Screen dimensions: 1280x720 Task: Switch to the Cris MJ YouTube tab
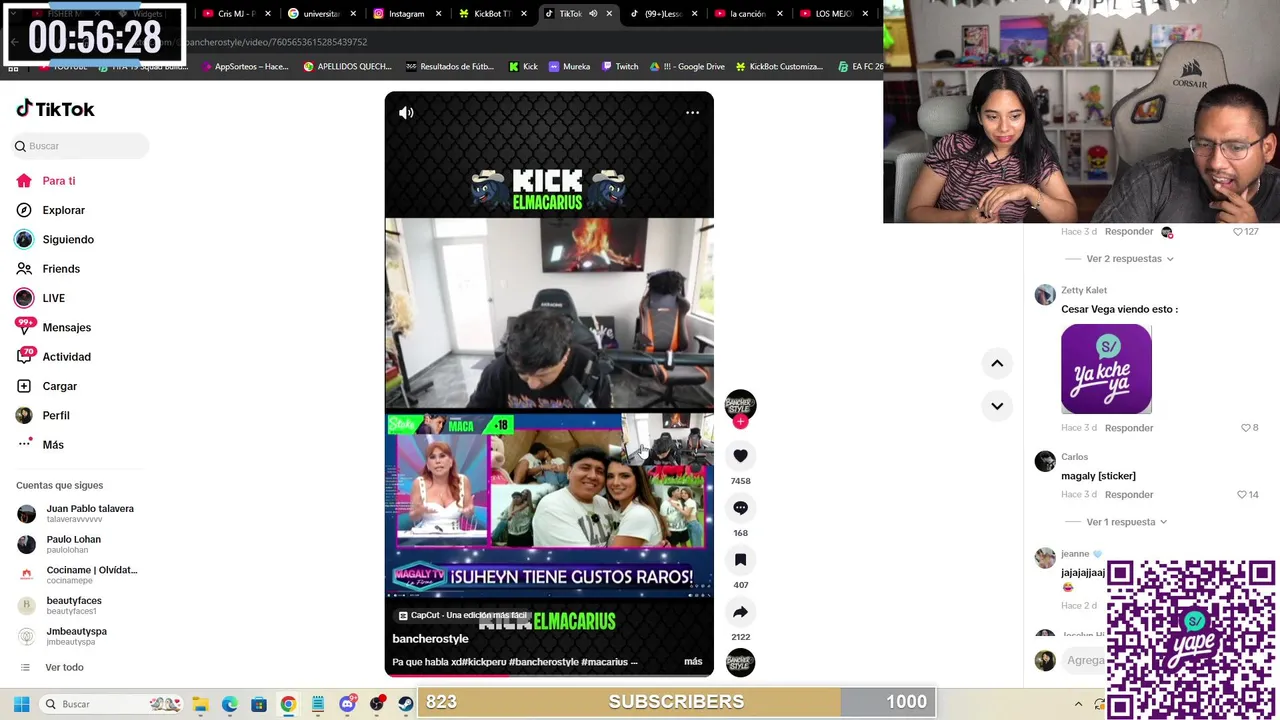(x=236, y=14)
